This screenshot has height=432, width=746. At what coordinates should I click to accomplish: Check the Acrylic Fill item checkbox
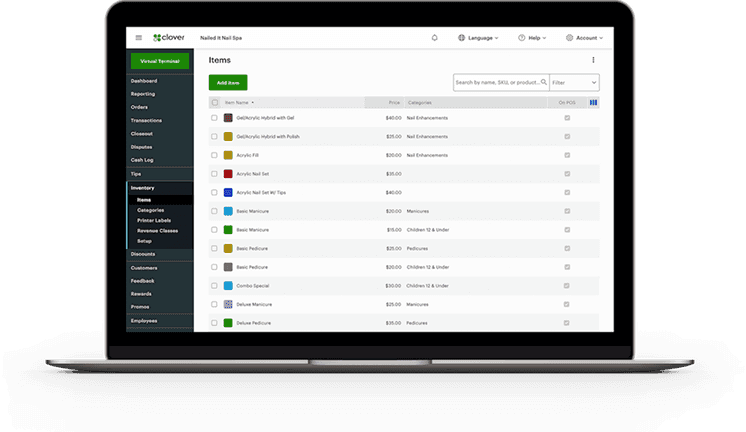point(214,155)
